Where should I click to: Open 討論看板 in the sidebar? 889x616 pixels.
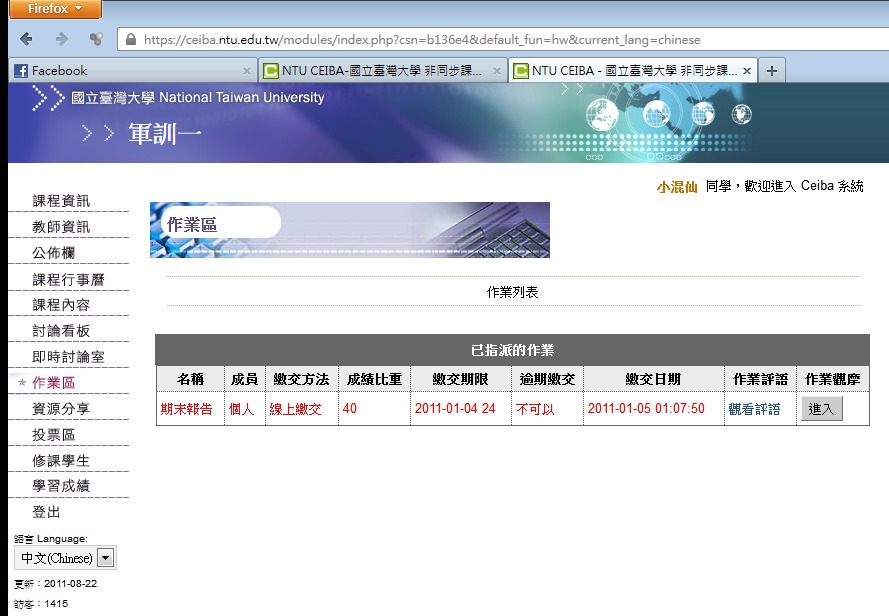click(x=61, y=331)
